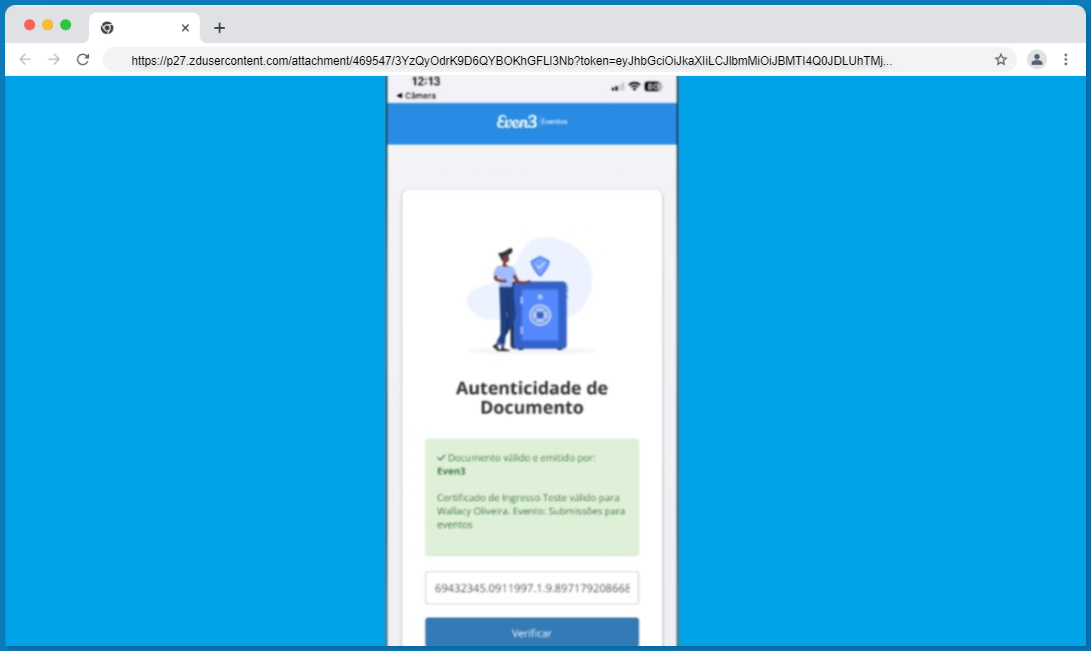This screenshot has width=1091, height=651.
Task: Close the current browser tab
Action: coord(185,28)
